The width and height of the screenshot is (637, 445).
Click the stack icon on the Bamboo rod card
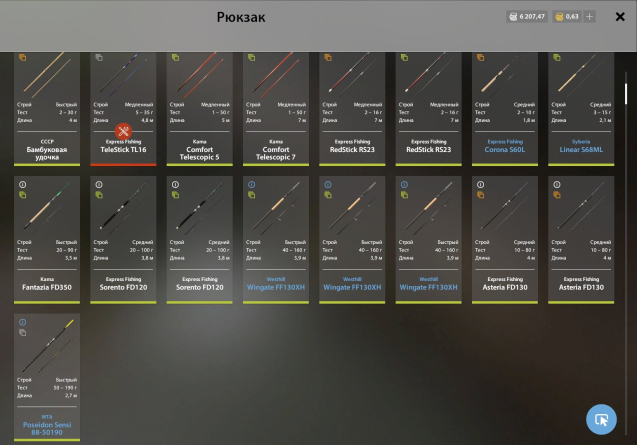point(23,57)
